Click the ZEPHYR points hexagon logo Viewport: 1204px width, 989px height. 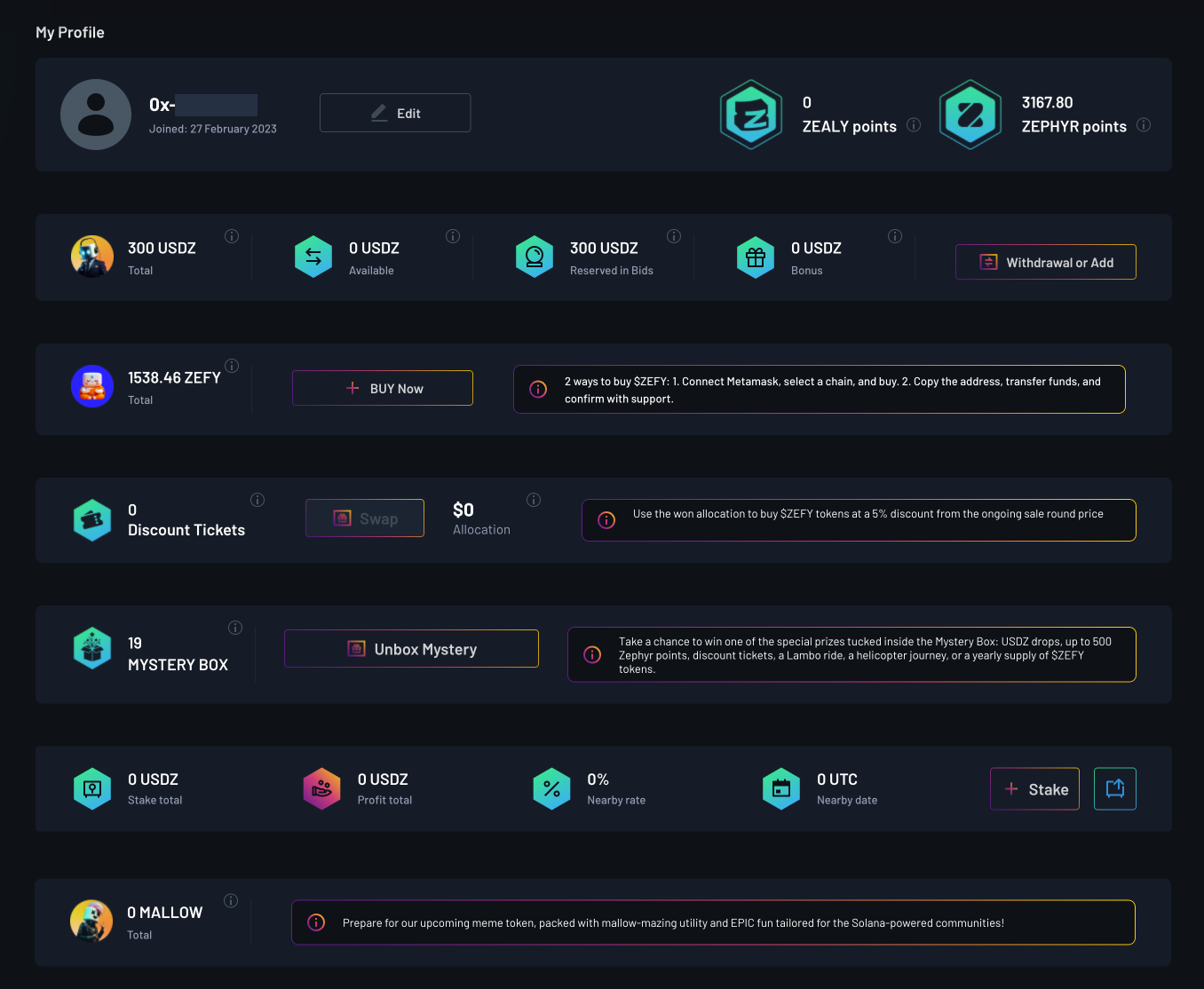pyautogui.click(x=970, y=115)
